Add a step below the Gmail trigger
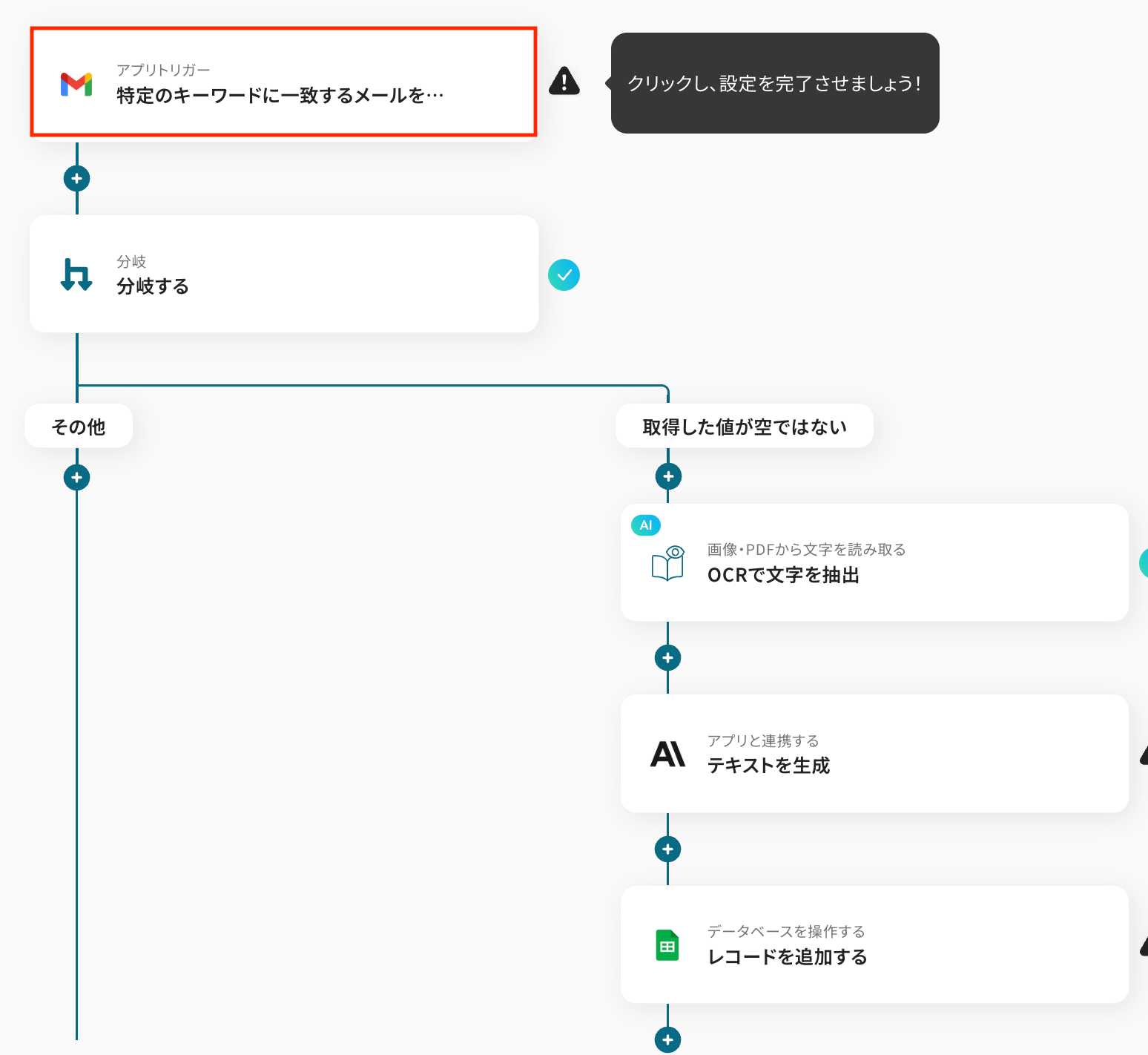The image size is (1148, 1055). pyautogui.click(x=77, y=179)
